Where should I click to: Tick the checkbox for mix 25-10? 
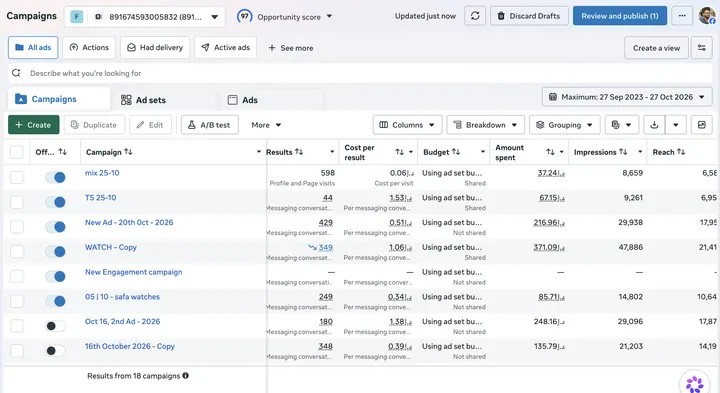click(x=17, y=177)
